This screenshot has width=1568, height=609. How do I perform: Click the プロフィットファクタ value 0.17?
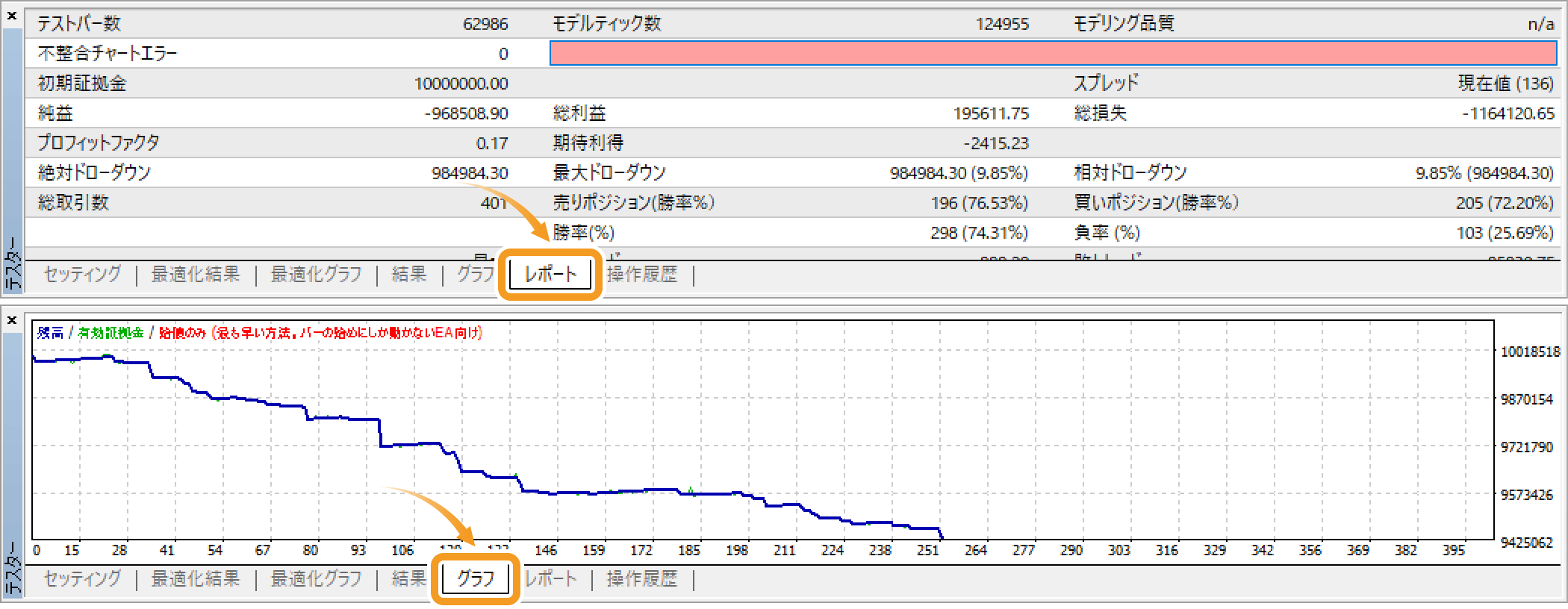[x=492, y=143]
